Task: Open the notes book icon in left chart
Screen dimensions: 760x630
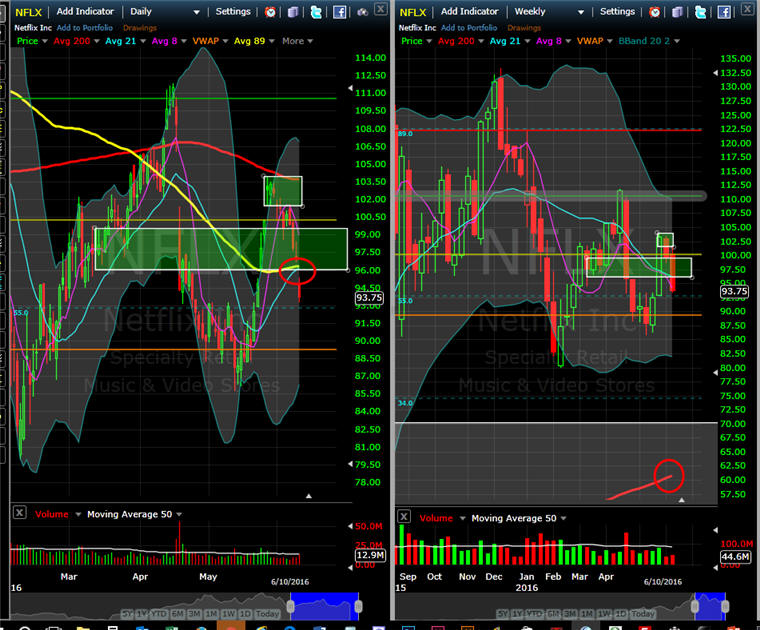Action: (293, 12)
